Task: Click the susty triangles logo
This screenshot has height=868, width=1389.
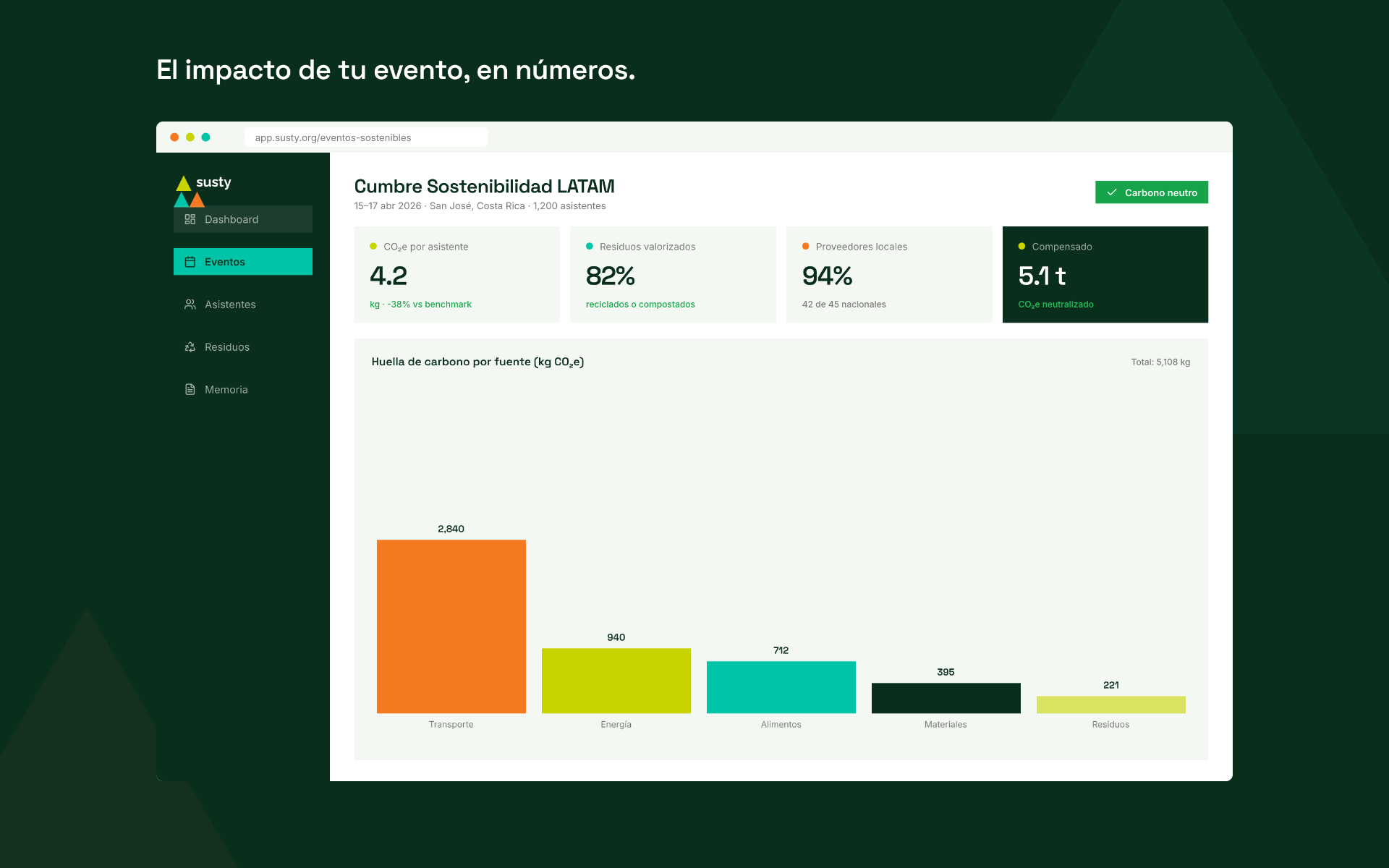Action: [190, 191]
